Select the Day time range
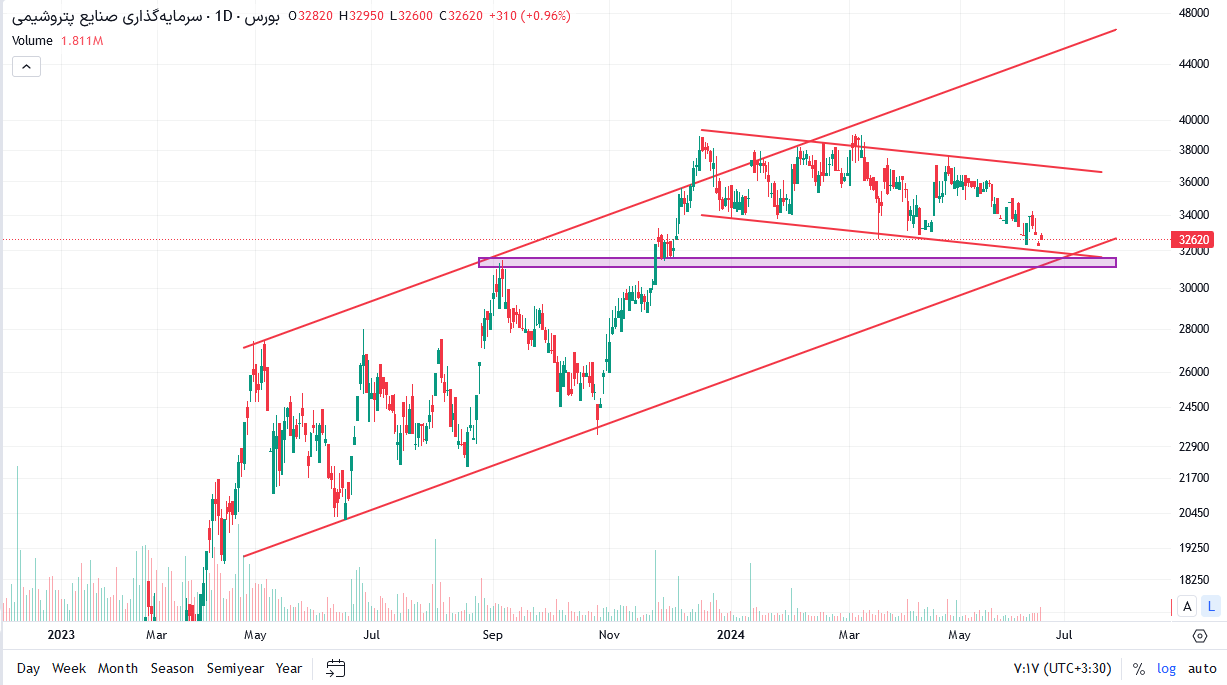 (28, 668)
